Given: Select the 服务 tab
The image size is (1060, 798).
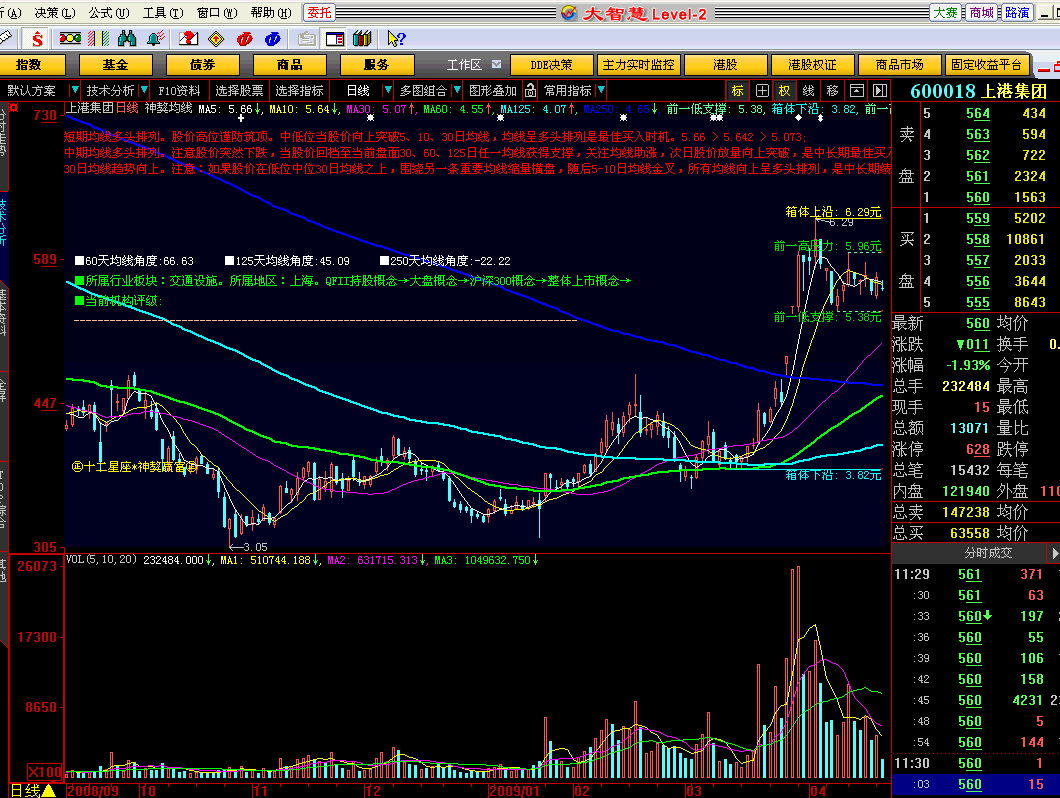Looking at the screenshot, I should point(377,65).
